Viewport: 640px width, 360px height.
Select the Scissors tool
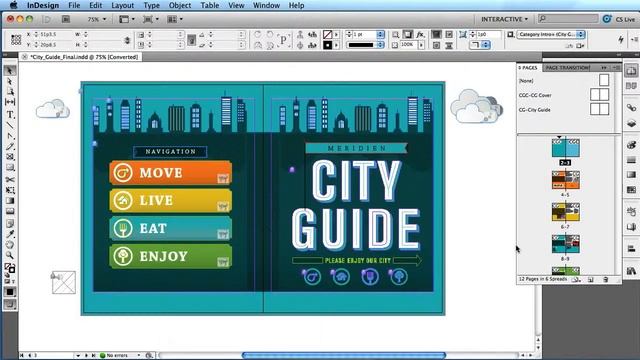10,180
